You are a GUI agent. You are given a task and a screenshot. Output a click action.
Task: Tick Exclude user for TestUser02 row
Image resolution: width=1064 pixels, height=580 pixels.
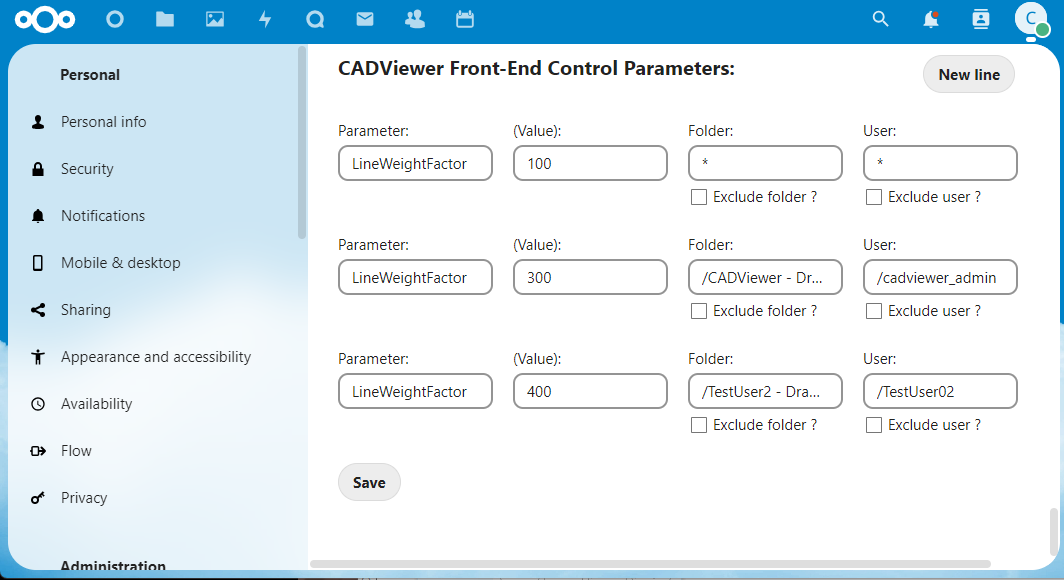(x=874, y=425)
